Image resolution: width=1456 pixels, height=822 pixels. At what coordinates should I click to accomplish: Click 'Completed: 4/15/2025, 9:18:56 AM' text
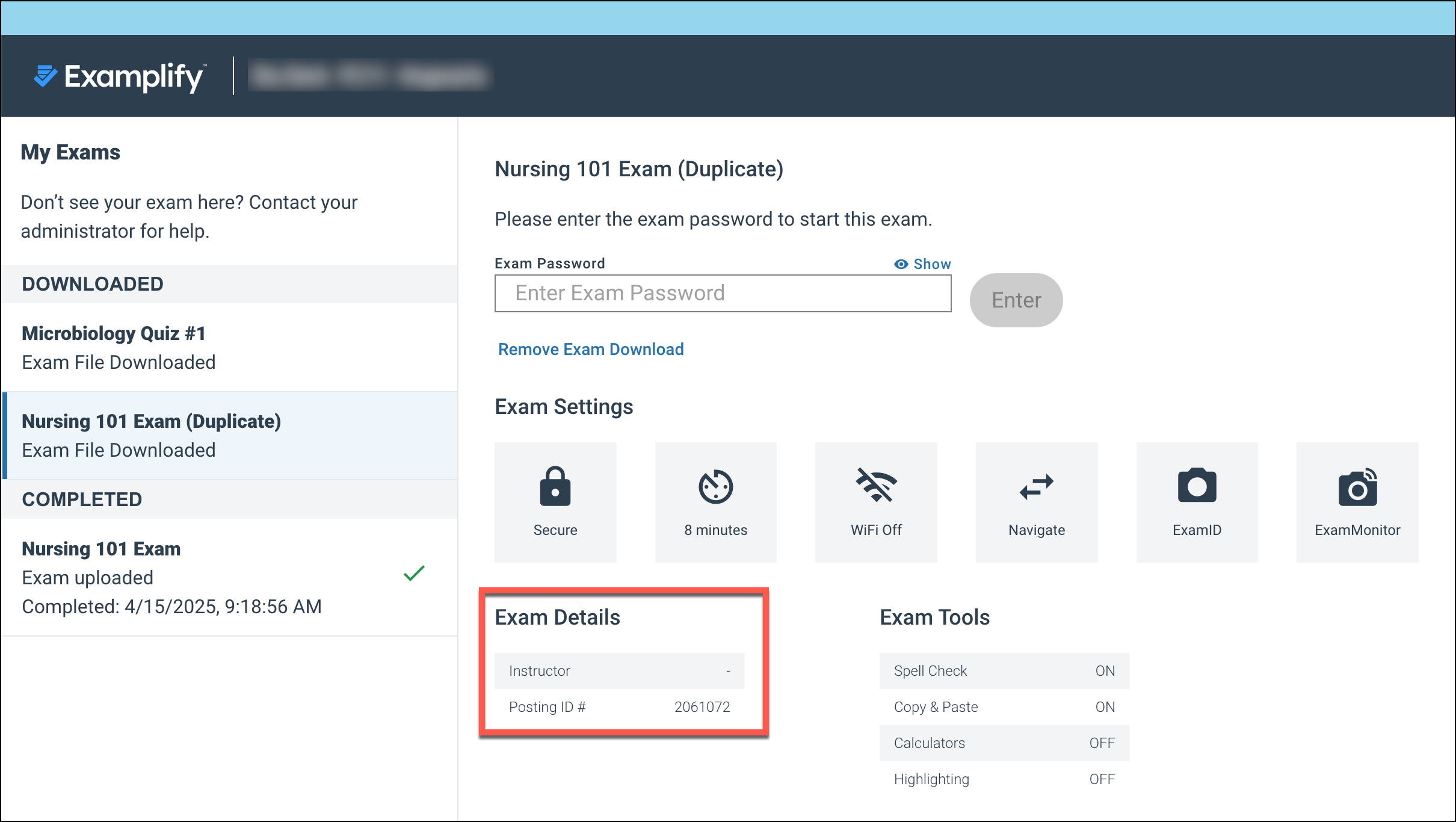[x=171, y=607]
